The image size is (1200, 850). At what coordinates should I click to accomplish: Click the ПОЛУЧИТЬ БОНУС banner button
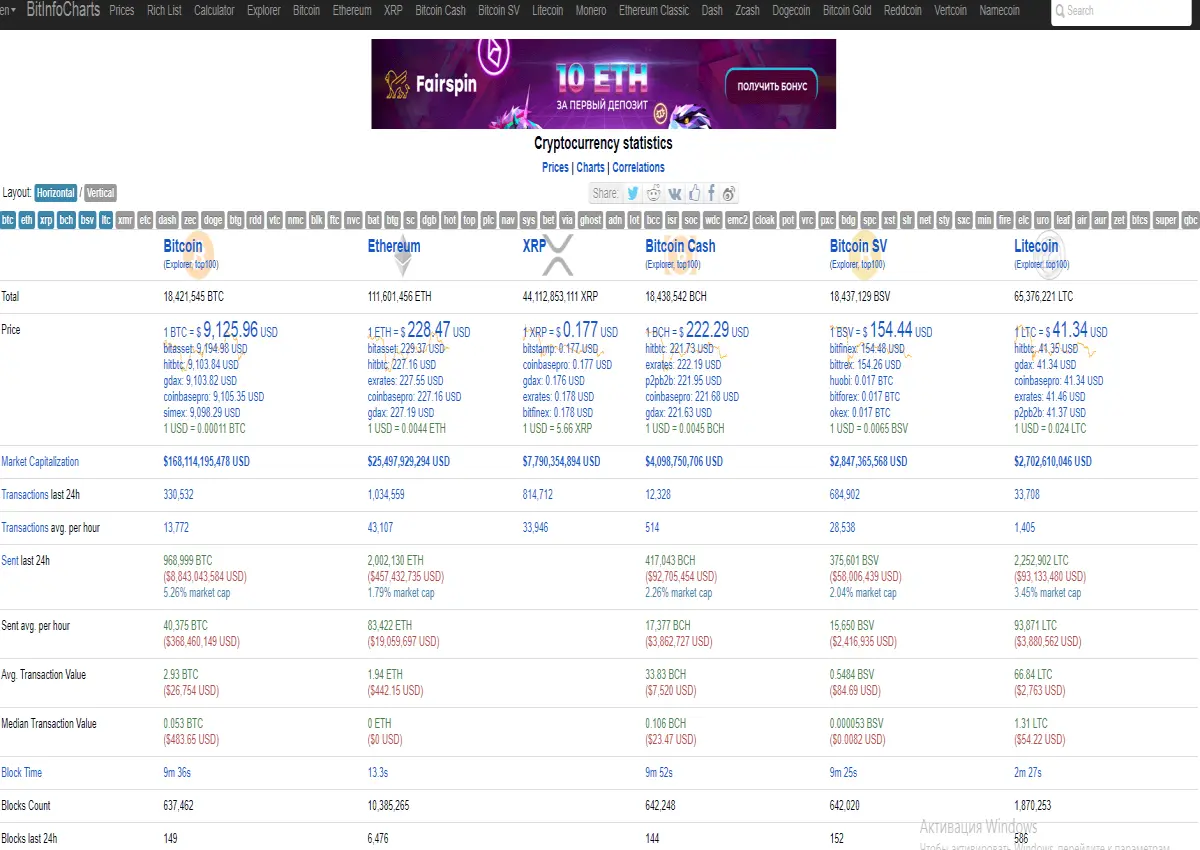771,87
